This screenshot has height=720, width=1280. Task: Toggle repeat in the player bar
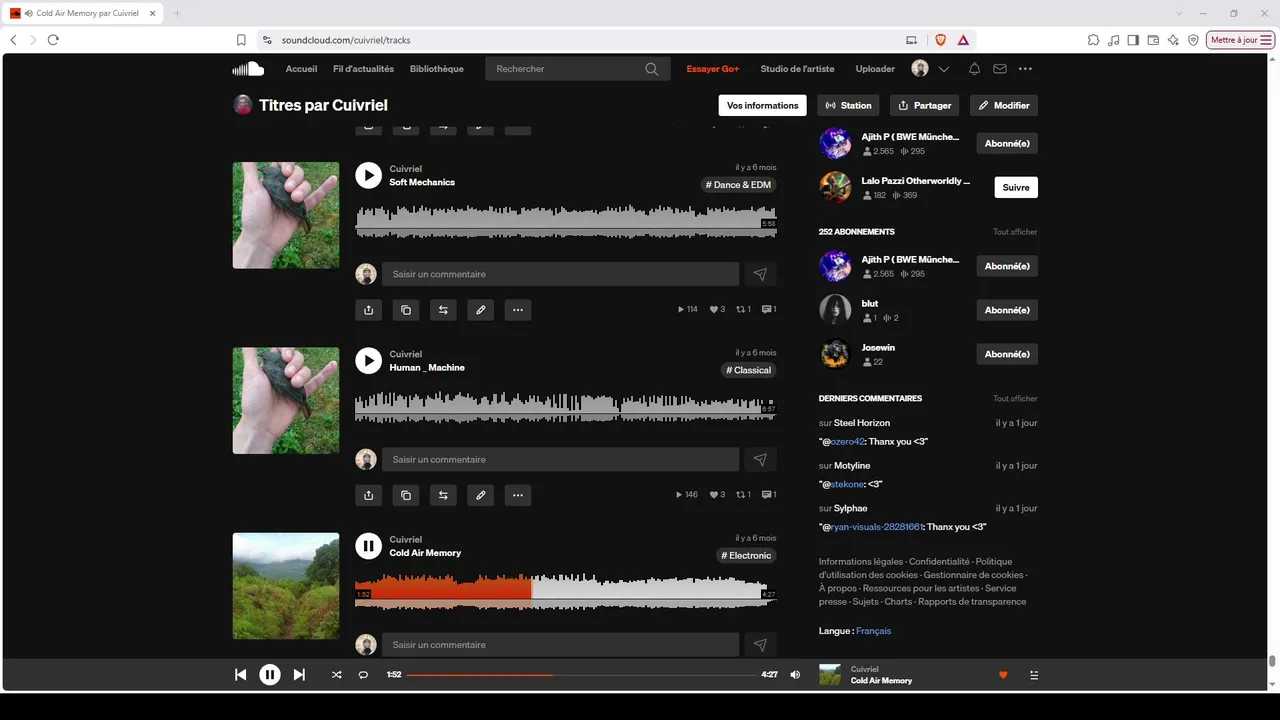click(x=363, y=675)
